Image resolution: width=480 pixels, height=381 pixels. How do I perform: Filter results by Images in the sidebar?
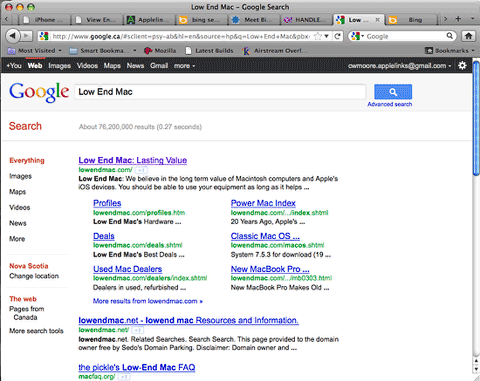click(x=21, y=176)
